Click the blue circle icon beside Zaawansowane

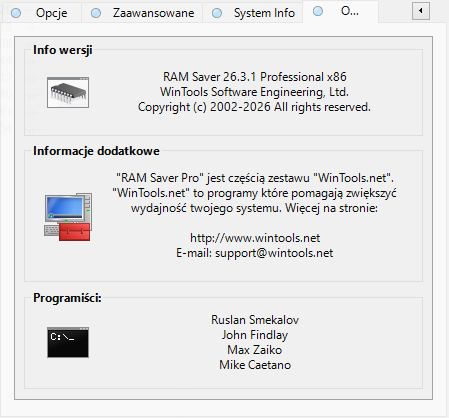96,13
